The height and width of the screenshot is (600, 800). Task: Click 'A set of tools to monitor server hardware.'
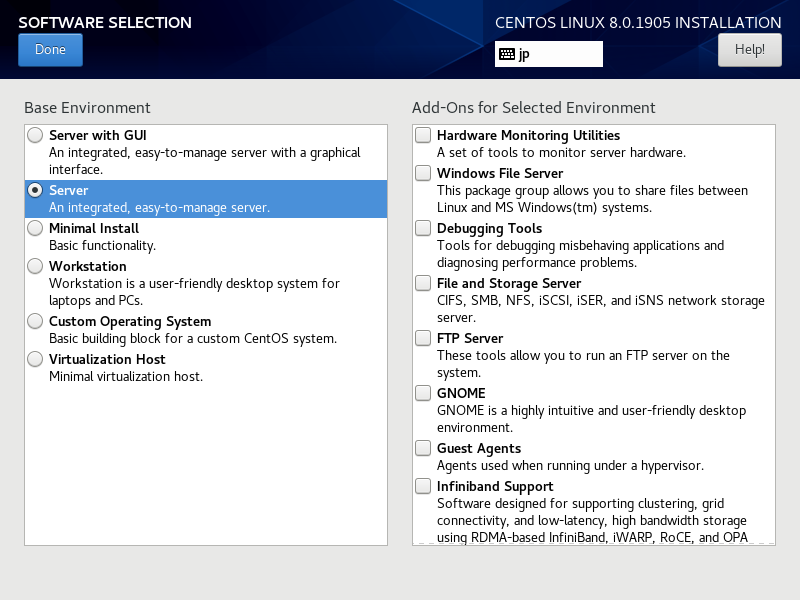pos(561,153)
